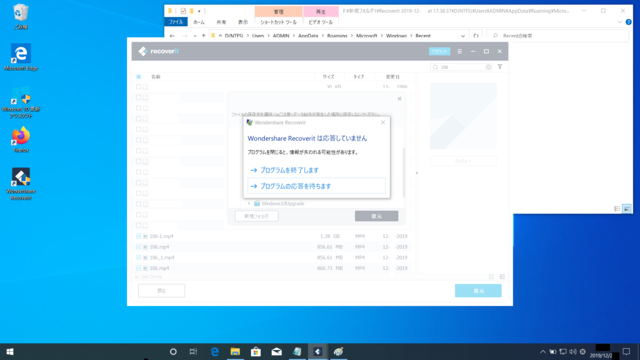Open Explorer recent locations dropdown
The width and height of the screenshot is (640, 360).
tap(195, 36)
